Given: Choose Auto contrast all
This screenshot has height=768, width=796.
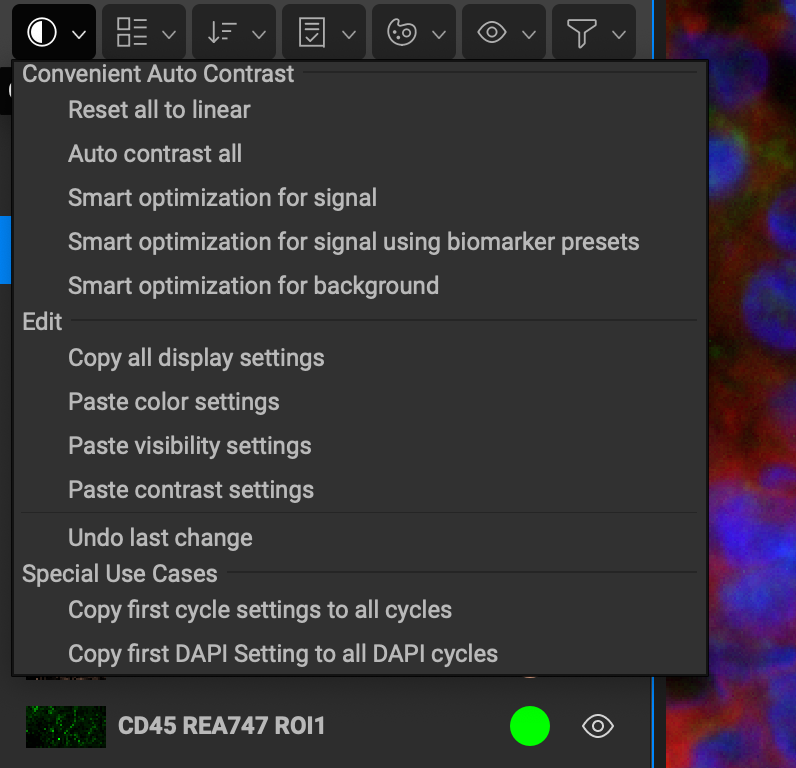Looking at the screenshot, I should (x=360, y=154).
